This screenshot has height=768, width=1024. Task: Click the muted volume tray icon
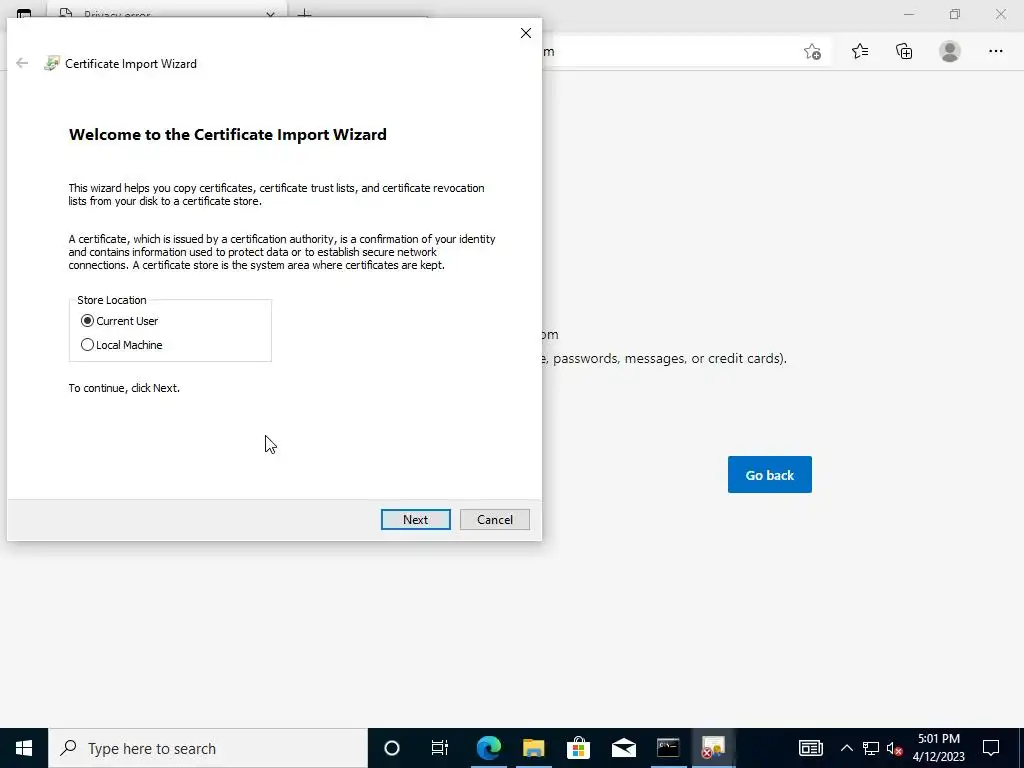(x=894, y=748)
